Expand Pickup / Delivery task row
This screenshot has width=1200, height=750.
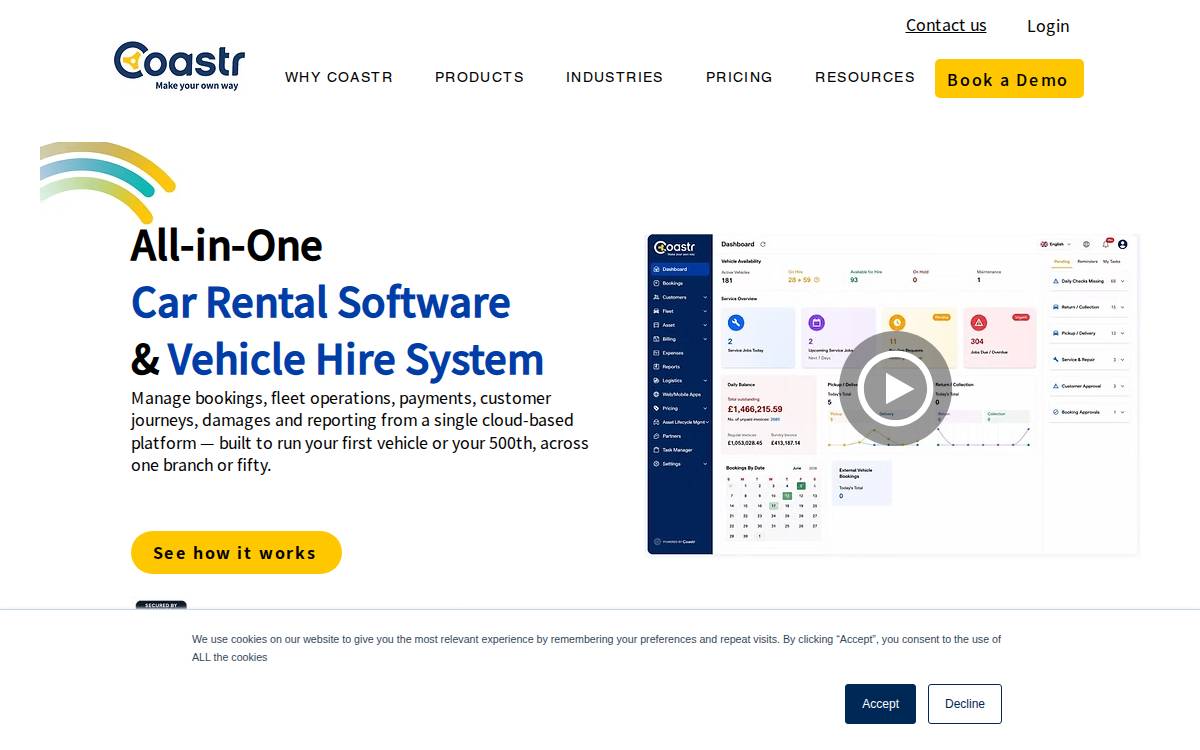pos(1090,333)
